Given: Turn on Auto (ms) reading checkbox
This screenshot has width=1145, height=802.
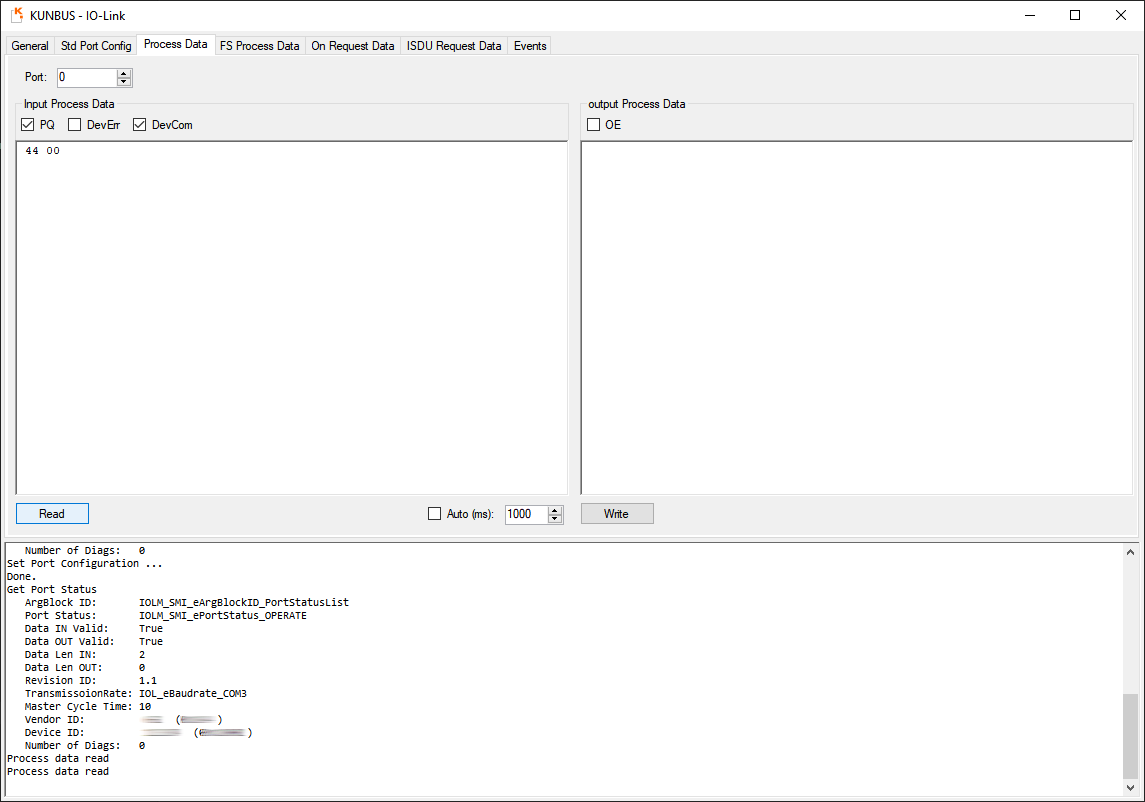Looking at the screenshot, I should coord(434,514).
